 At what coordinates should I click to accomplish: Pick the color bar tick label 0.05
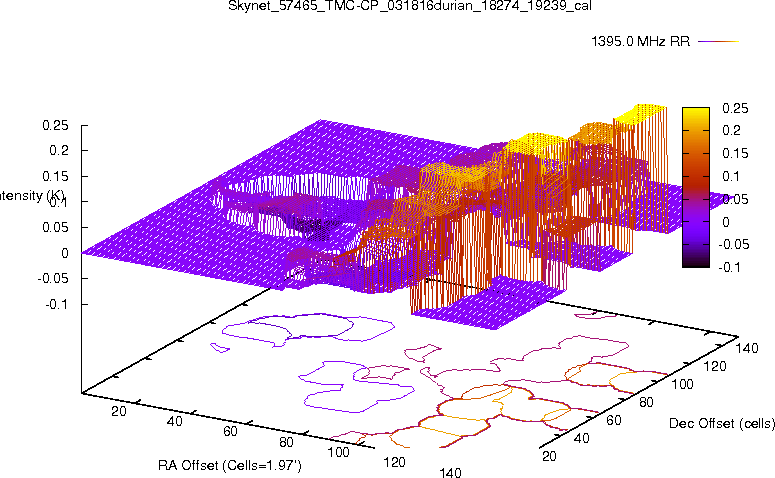click(x=735, y=199)
